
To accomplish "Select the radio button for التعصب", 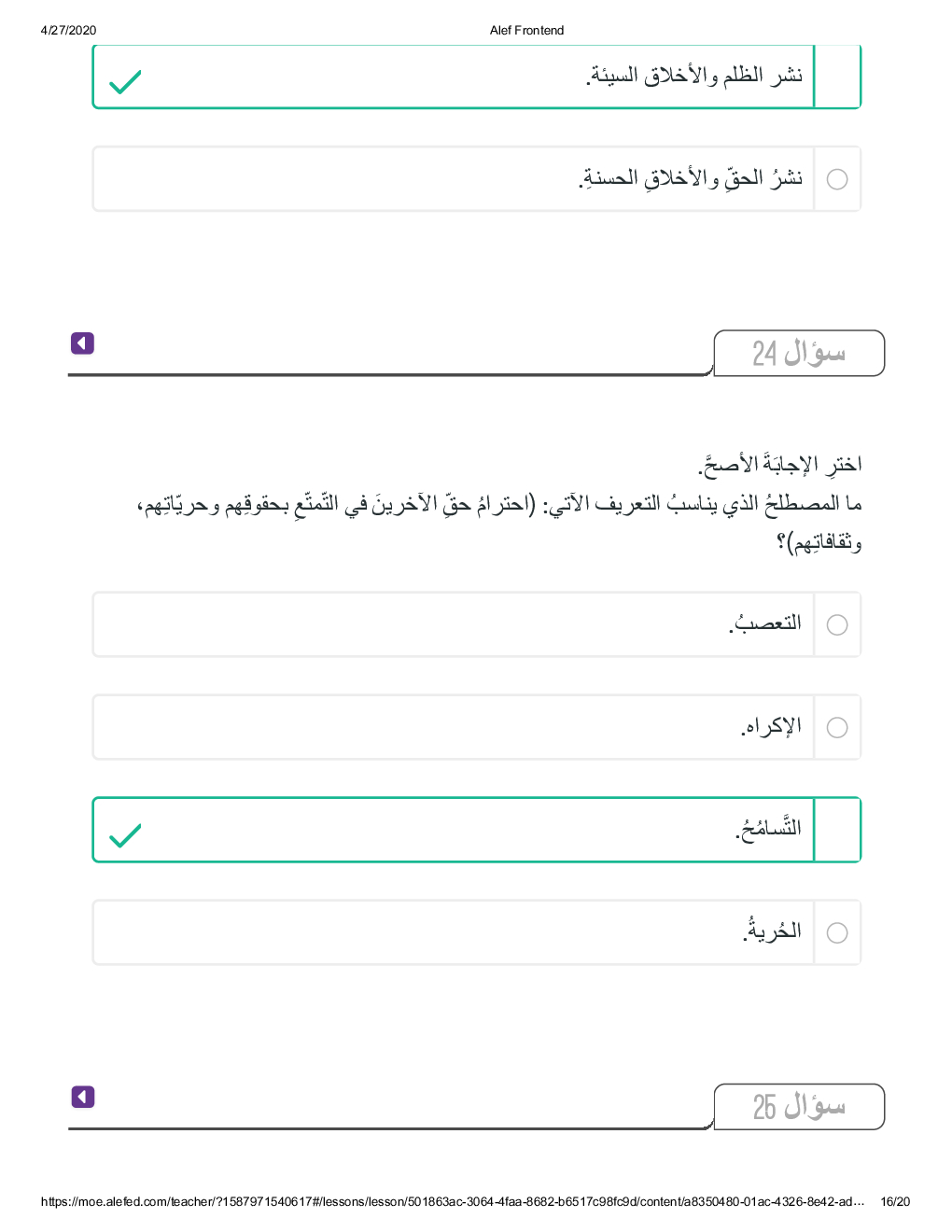I will [x=837, y=625].
